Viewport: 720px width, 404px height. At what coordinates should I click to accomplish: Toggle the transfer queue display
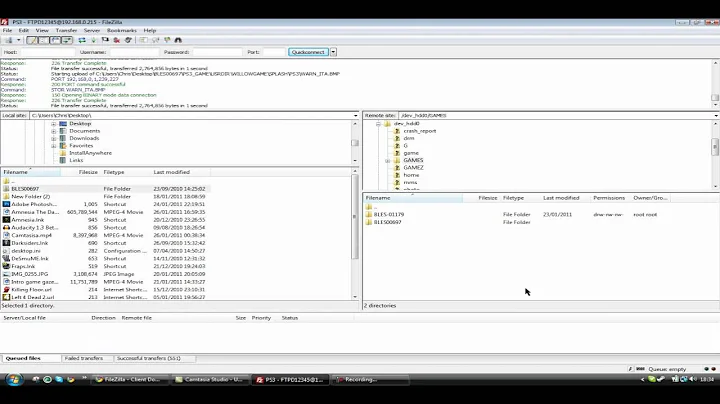tap(67, 40)
